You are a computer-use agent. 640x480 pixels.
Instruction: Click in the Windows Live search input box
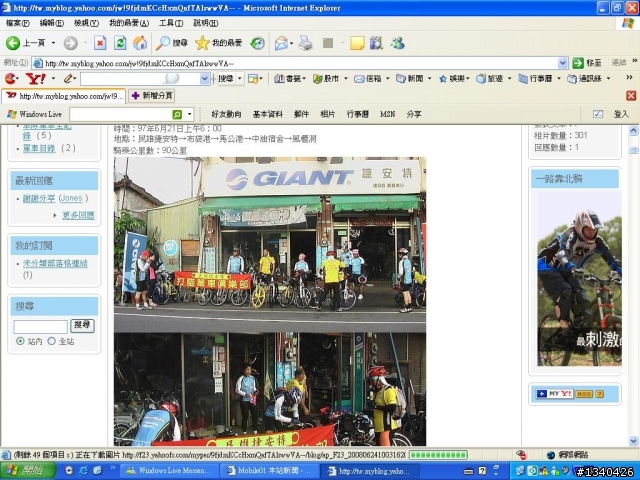(x=121, y=114)
